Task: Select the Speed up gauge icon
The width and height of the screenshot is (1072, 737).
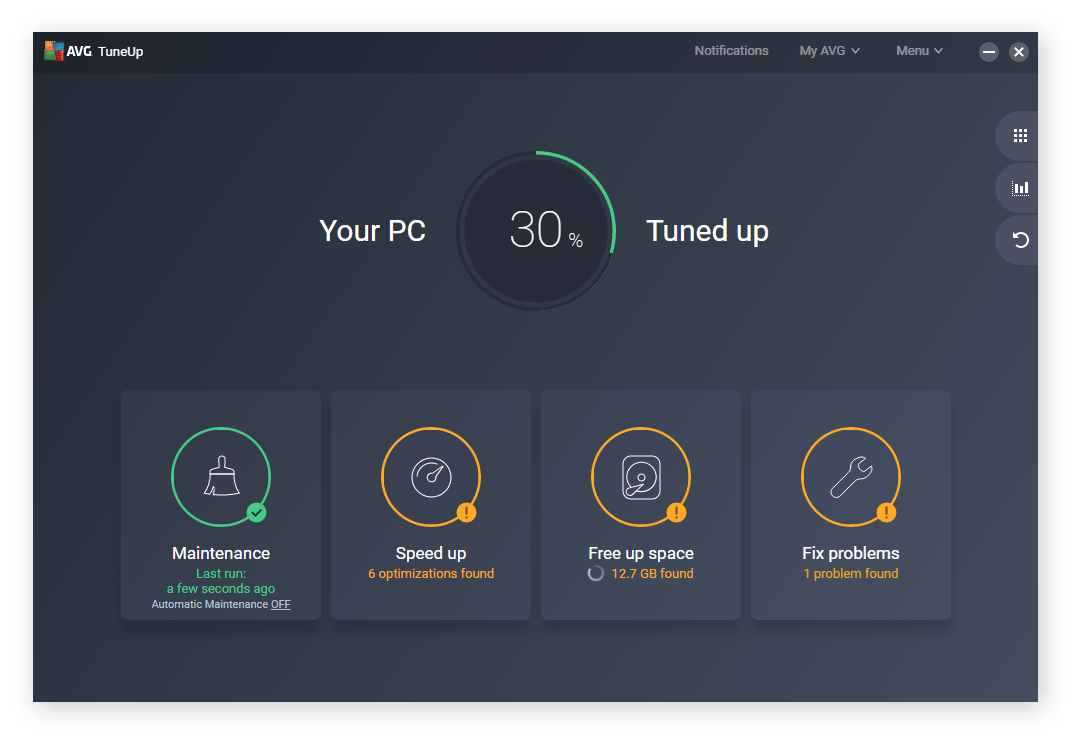Action: pos(430,475)
